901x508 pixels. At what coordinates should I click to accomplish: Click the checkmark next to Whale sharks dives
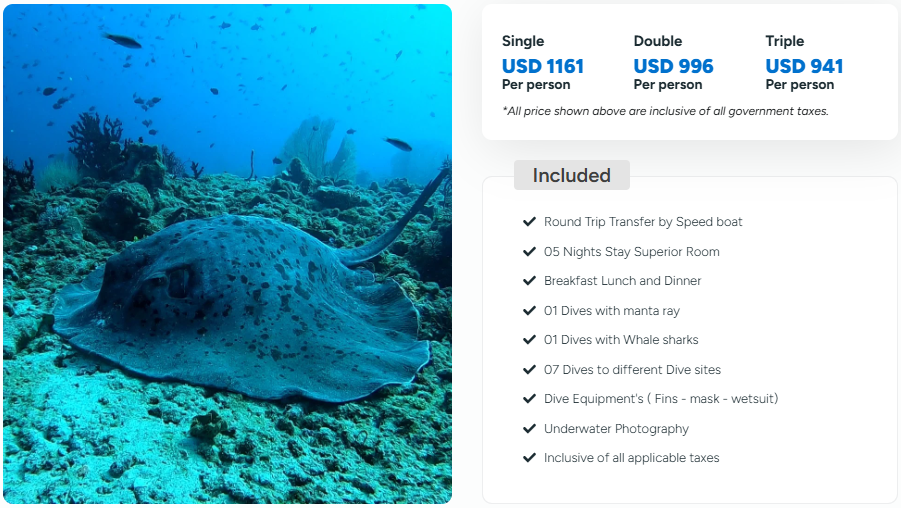coord(529,340)
